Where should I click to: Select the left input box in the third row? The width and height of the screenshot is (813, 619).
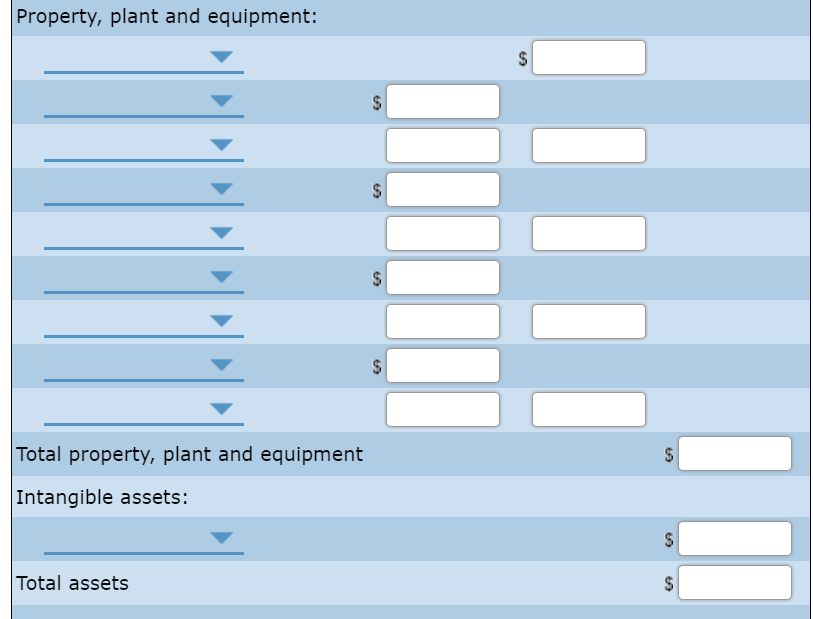(x=443, y=145)
